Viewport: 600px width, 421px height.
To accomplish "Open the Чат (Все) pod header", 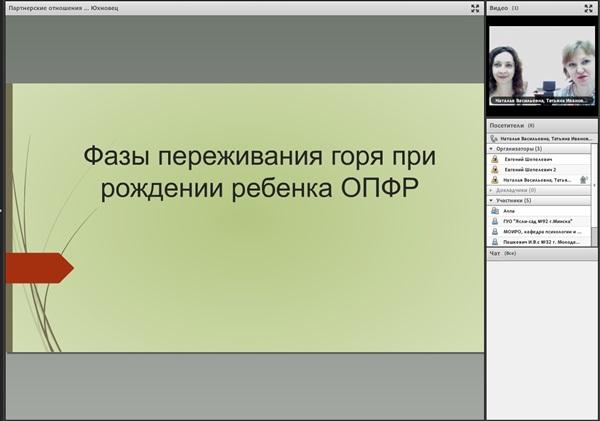I will 541,253.
